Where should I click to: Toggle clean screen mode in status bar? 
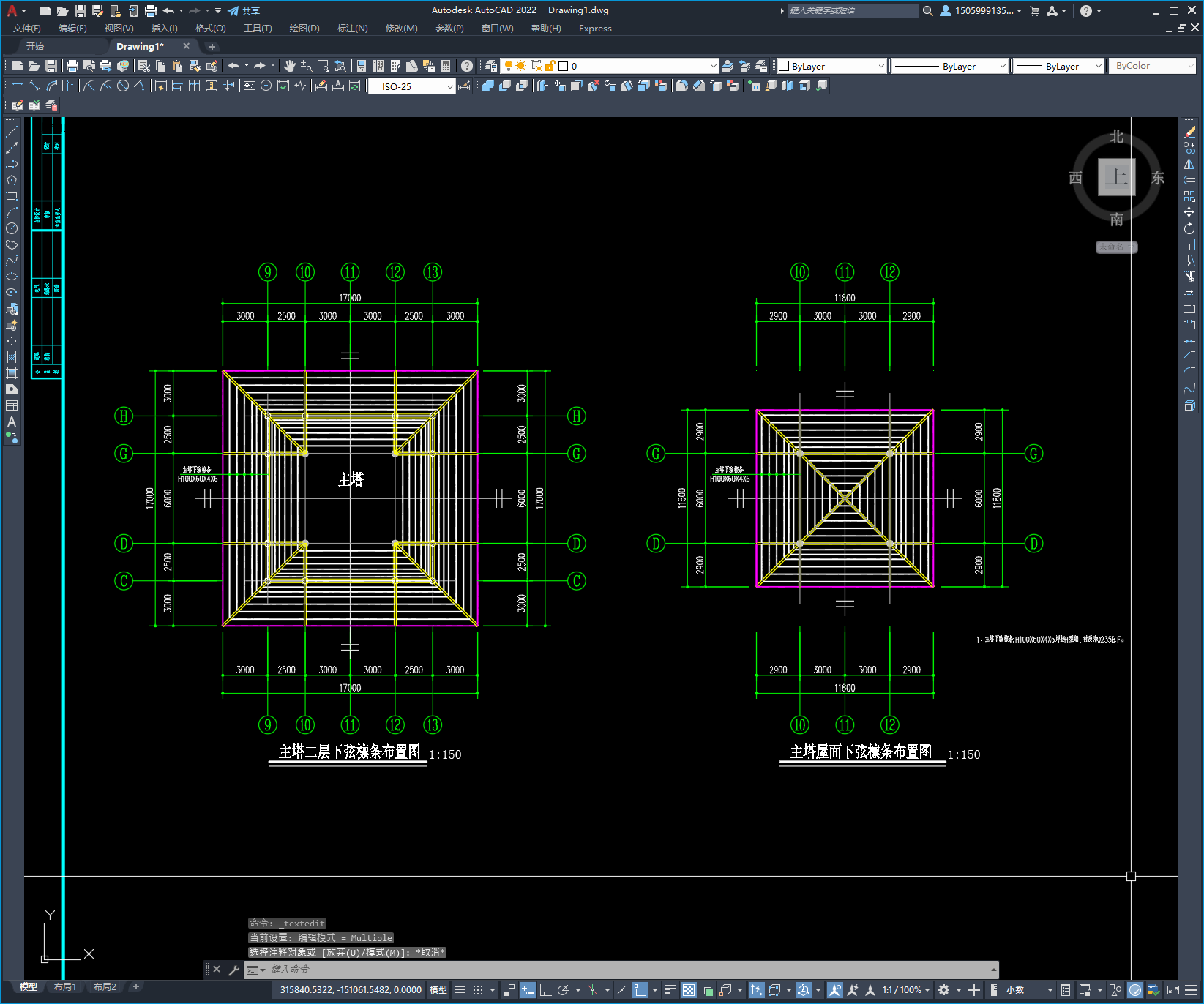tap(1173, 990)
